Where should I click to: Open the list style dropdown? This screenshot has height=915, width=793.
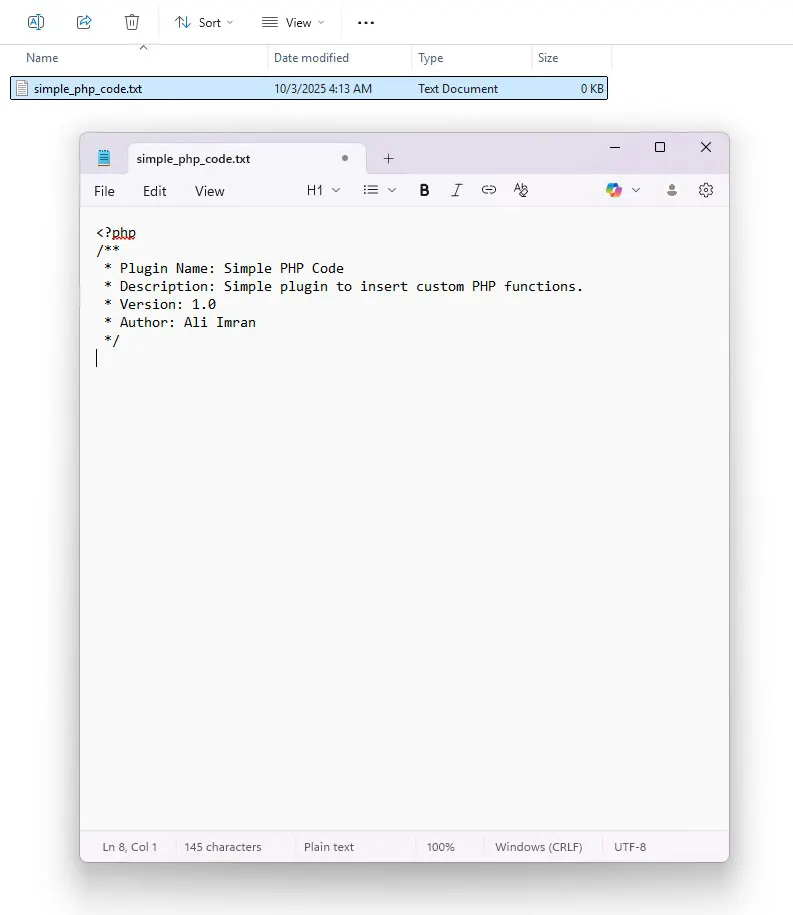pos(379,190)
